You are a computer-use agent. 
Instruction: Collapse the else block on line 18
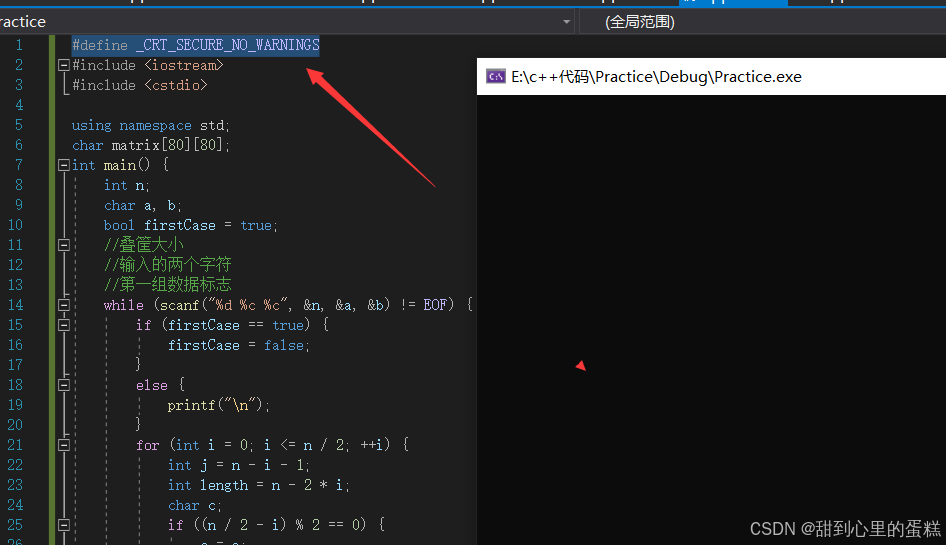[x=63, y=384]
